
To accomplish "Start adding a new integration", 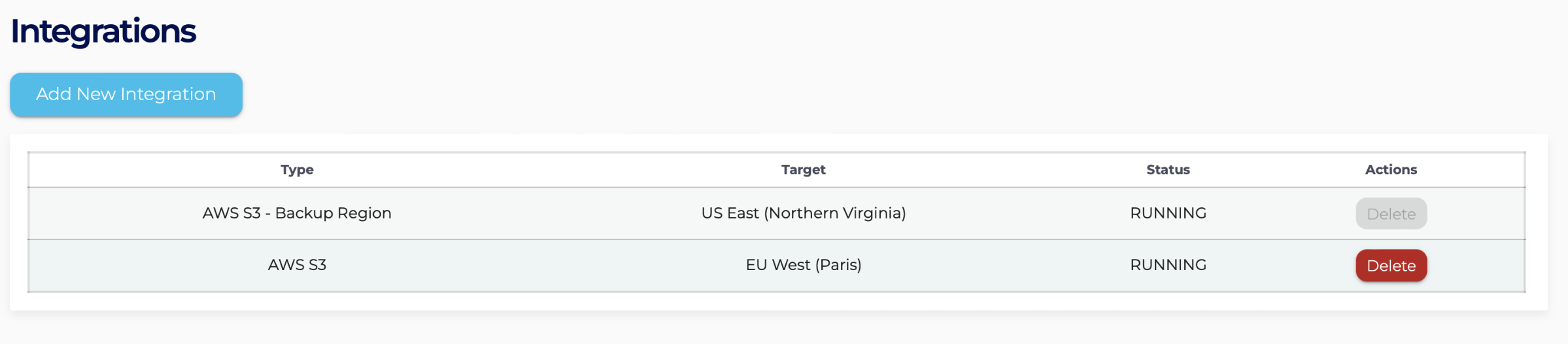I will click(126, 95).
